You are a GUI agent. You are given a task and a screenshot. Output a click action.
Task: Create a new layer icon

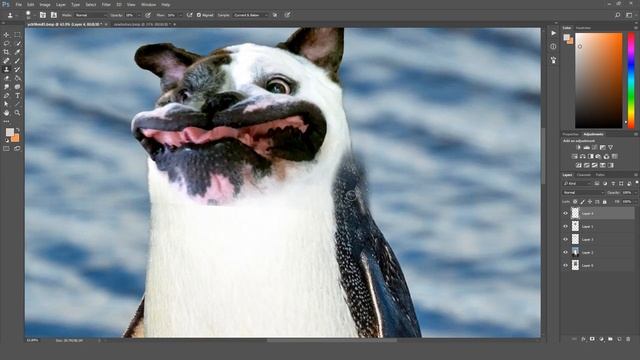click(619, 339)
